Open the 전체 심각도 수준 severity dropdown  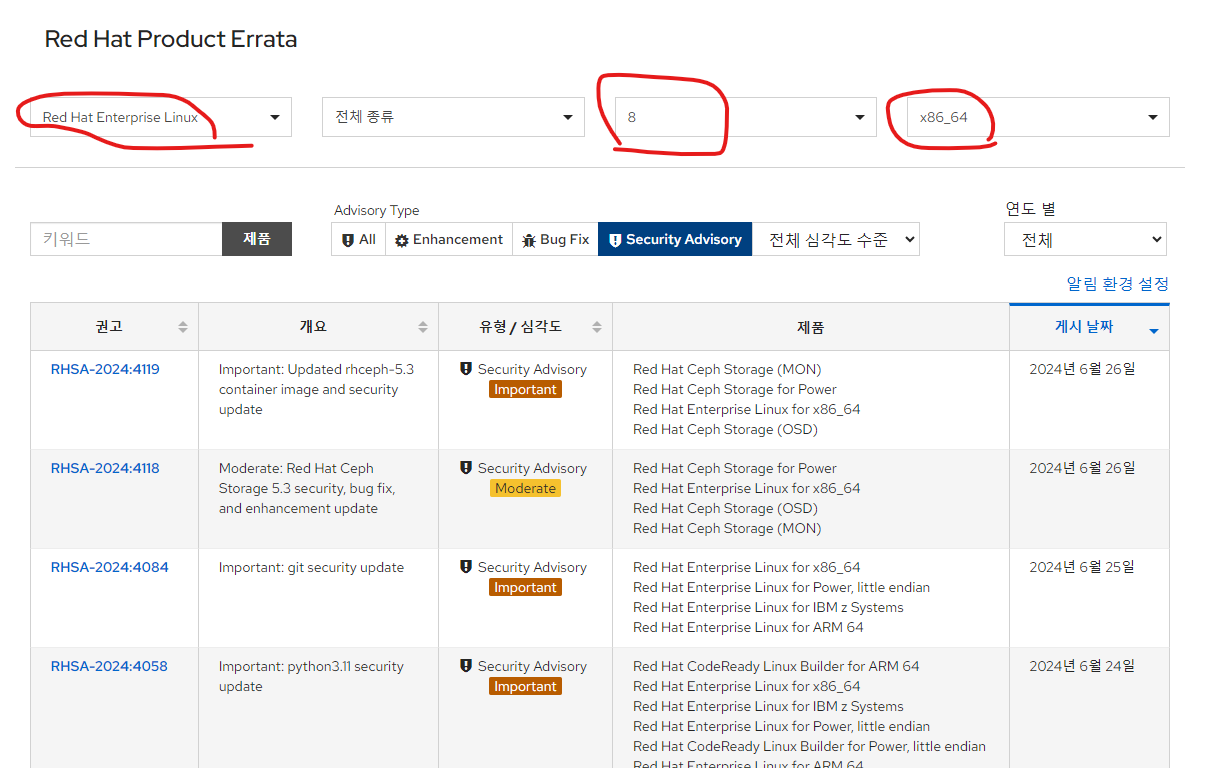(836, 239)
